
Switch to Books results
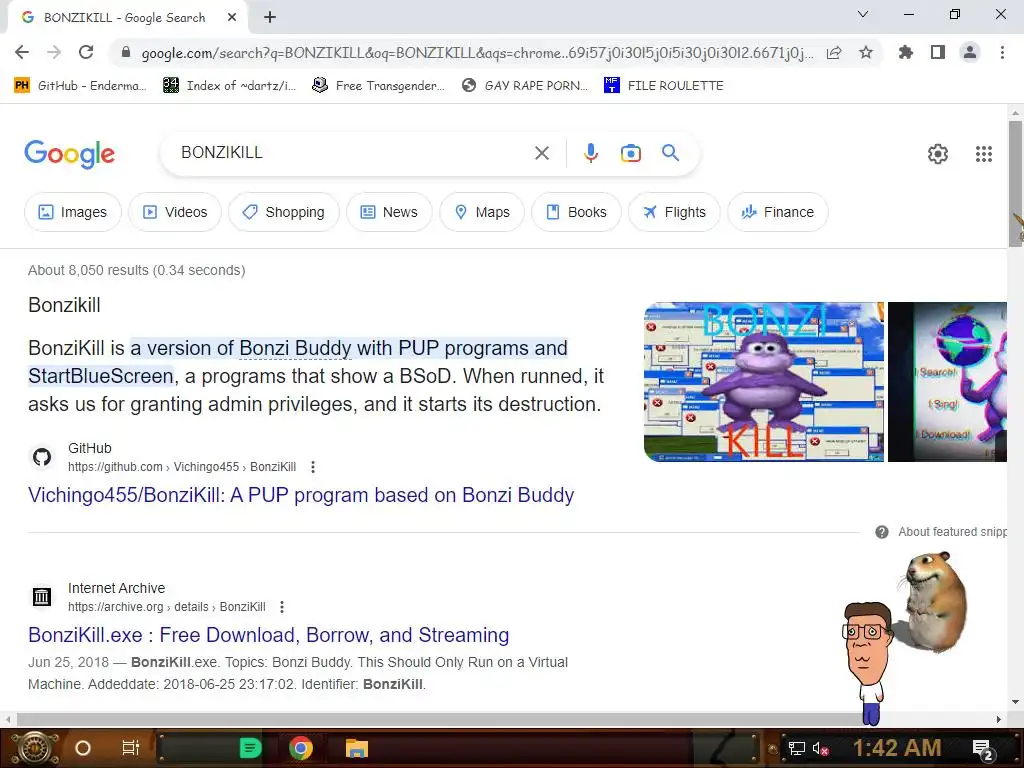(576, 212)
